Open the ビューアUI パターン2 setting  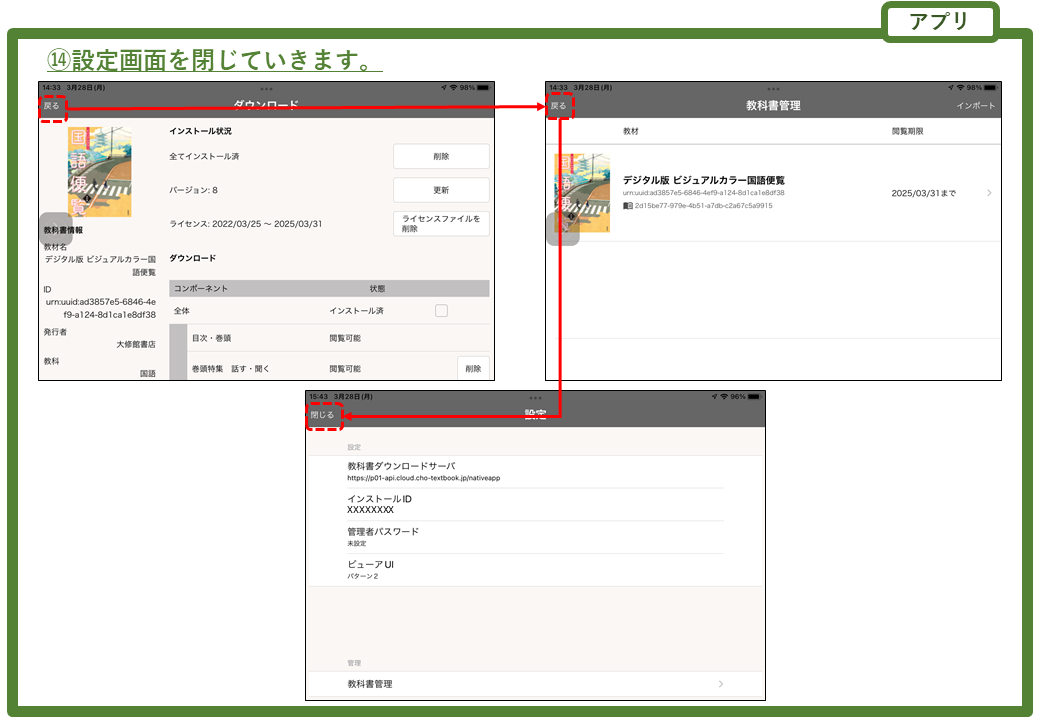click(x=534, y=570)
